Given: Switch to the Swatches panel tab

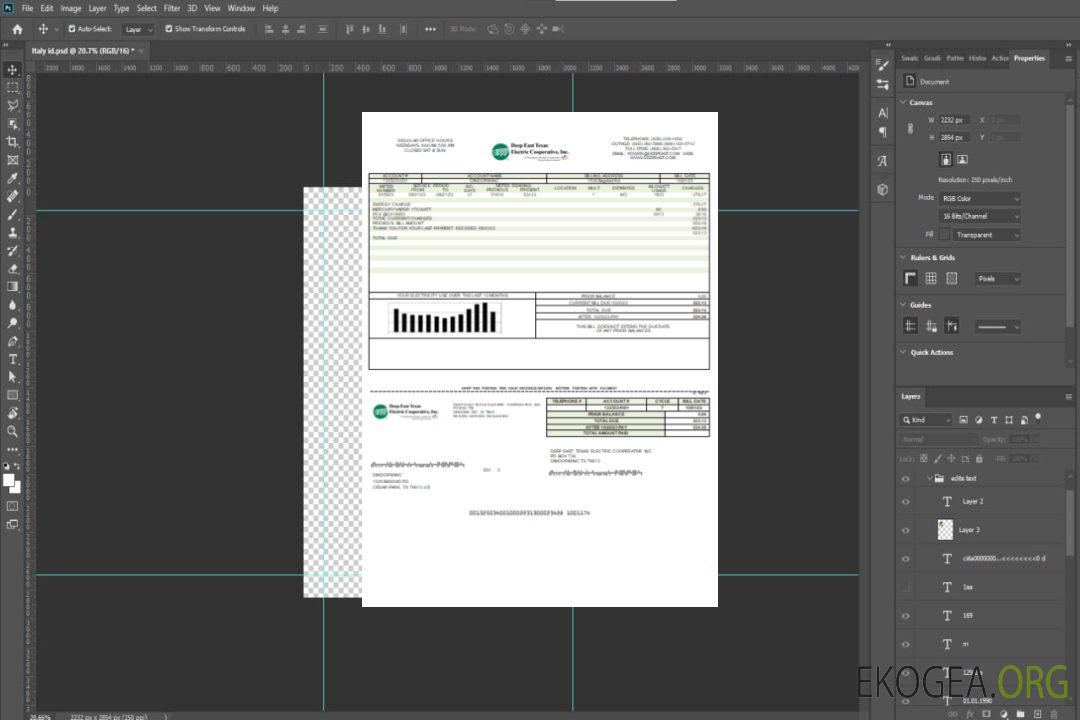Looking at the screenshot, I should click(x=909, y=58).
